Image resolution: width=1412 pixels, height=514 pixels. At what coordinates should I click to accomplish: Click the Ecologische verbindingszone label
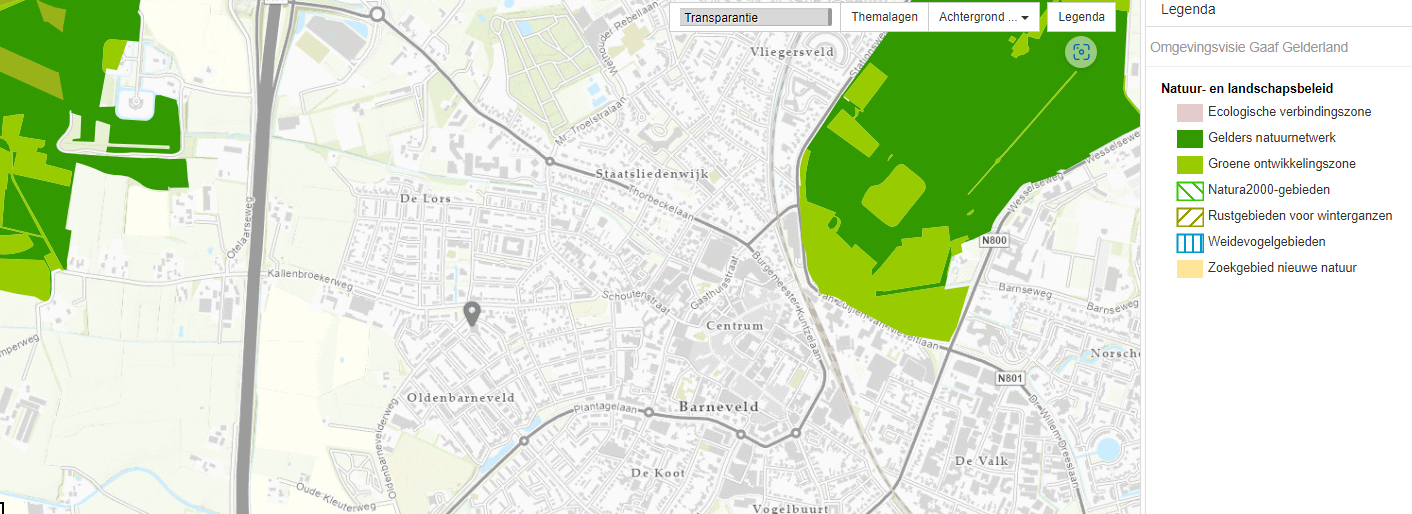(1290, 112)
